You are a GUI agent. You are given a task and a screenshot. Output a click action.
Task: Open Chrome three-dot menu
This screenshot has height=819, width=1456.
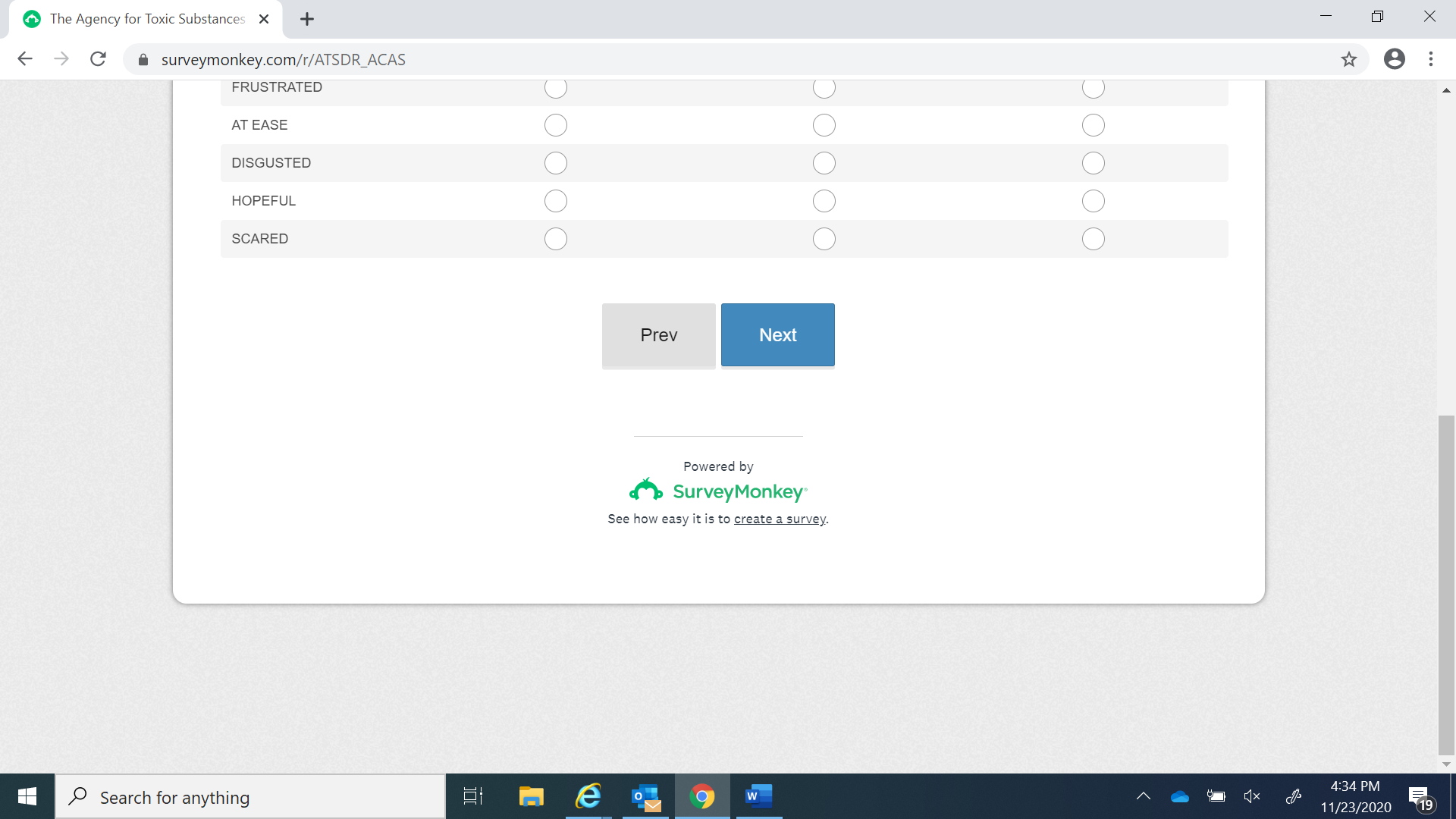click(x=1431, y=59)
